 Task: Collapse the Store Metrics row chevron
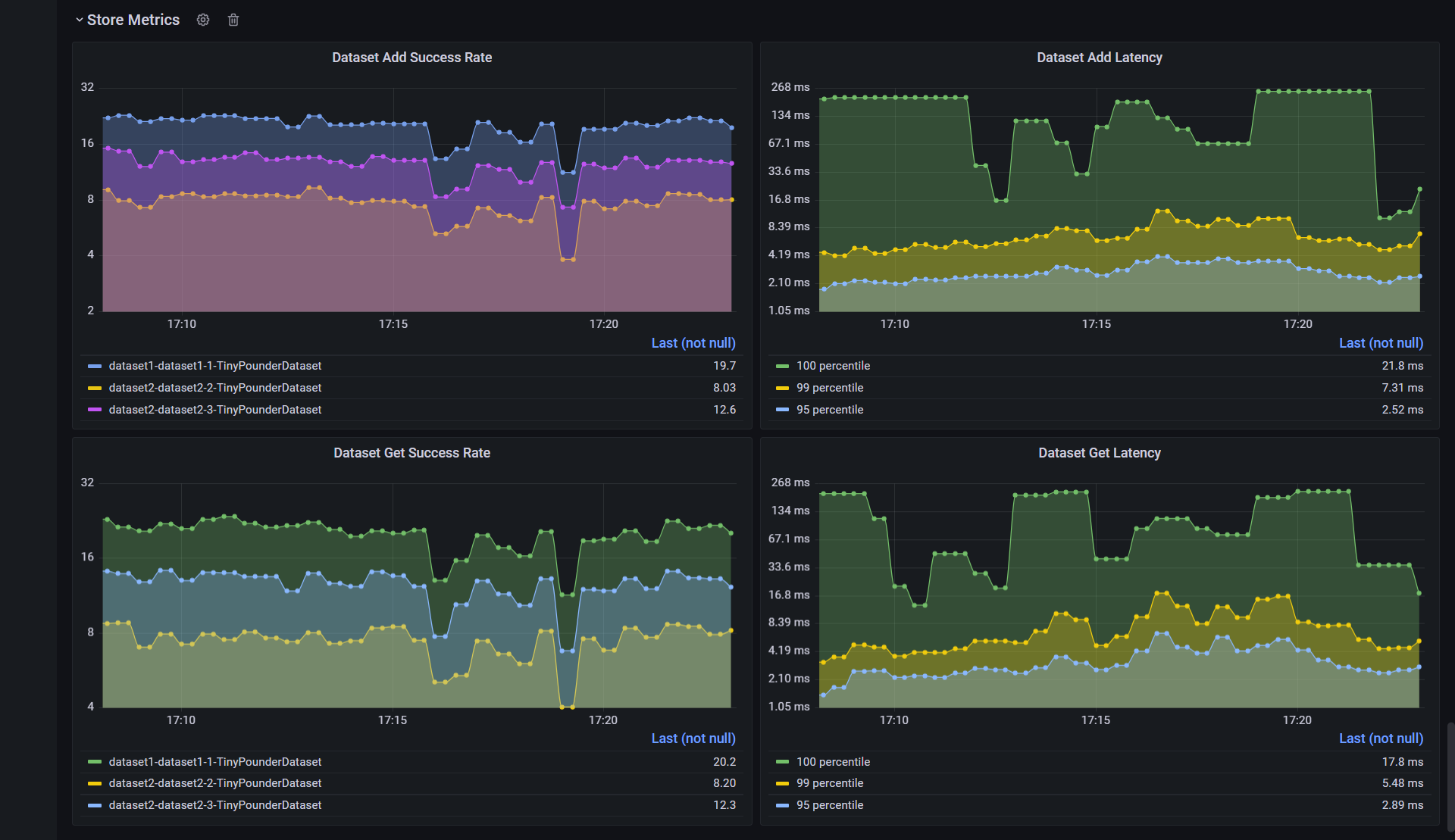coord(79,20)
